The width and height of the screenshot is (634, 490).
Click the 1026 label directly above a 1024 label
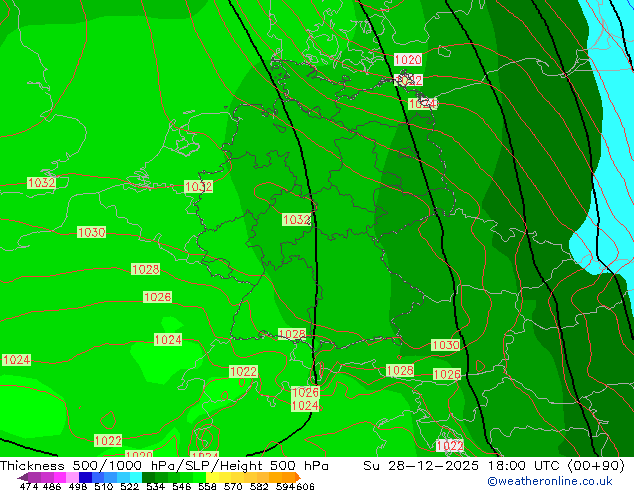tap(305, 393)
